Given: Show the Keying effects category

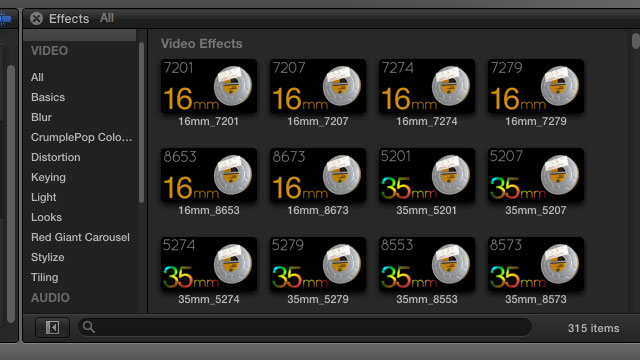Looking at the screenshot, I should 48,177.
